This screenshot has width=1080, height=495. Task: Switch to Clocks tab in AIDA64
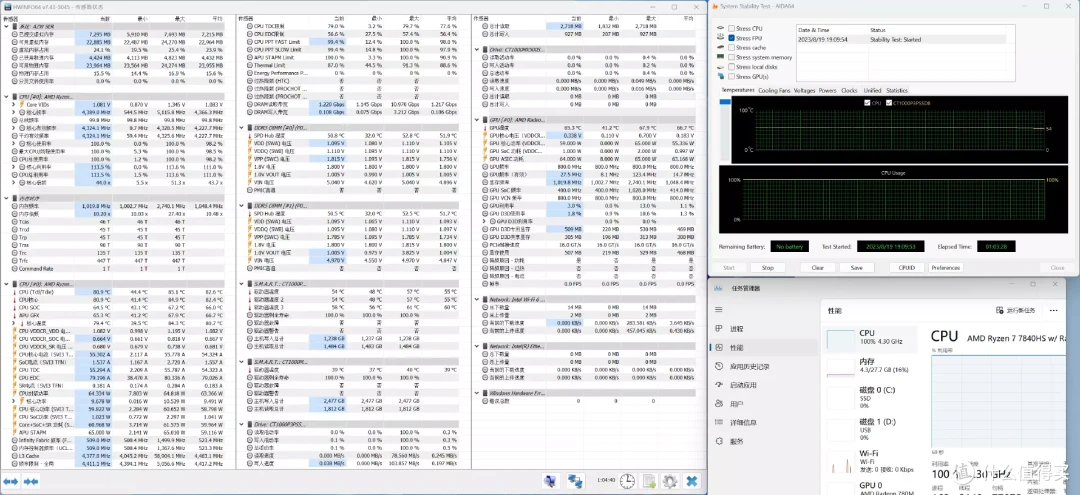(x=849, y=90)
